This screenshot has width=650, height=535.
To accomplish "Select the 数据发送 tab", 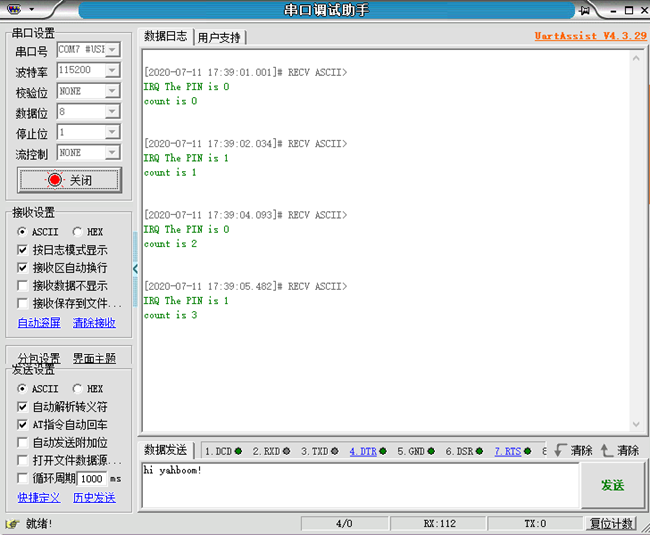I will (x=165, y=450).
